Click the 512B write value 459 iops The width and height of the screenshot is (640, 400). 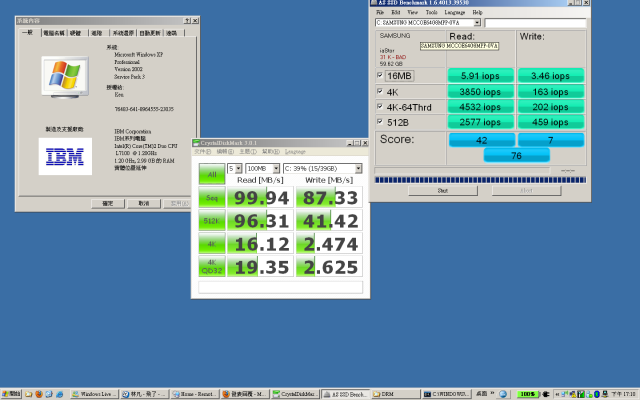551,122
